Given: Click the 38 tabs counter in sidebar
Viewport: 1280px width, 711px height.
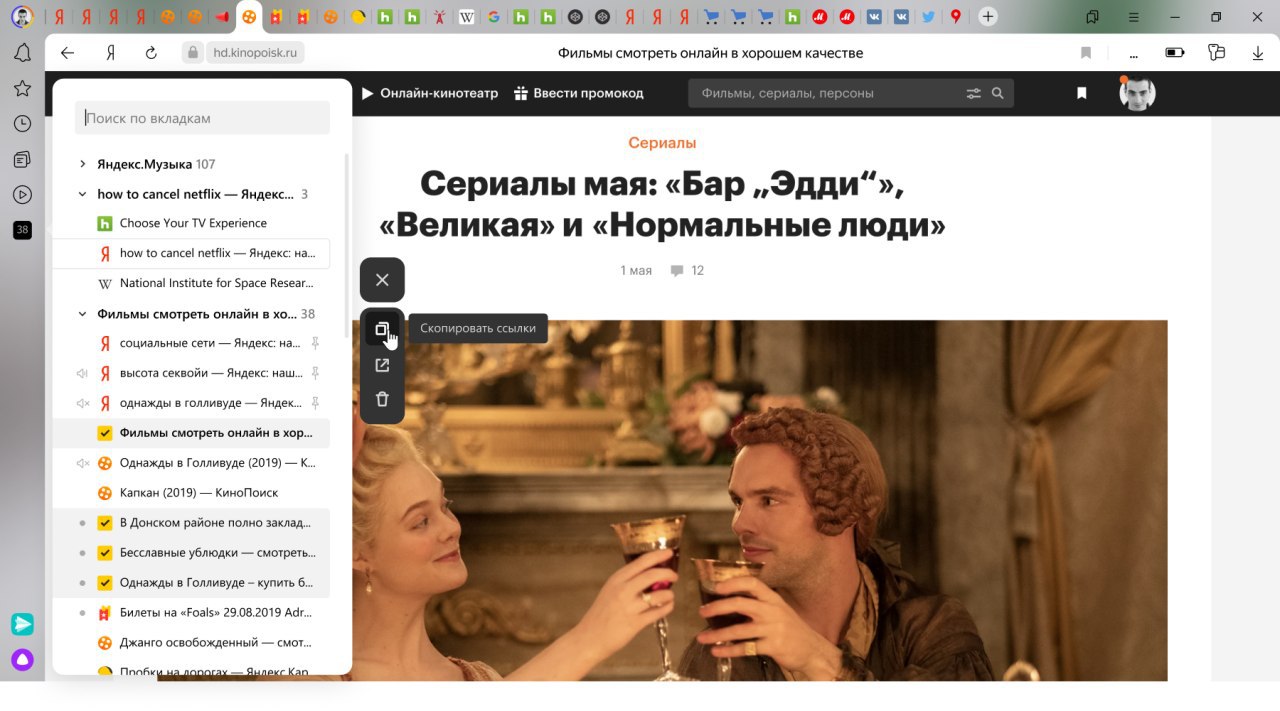Looking at the screenshot, I should 22,230.
